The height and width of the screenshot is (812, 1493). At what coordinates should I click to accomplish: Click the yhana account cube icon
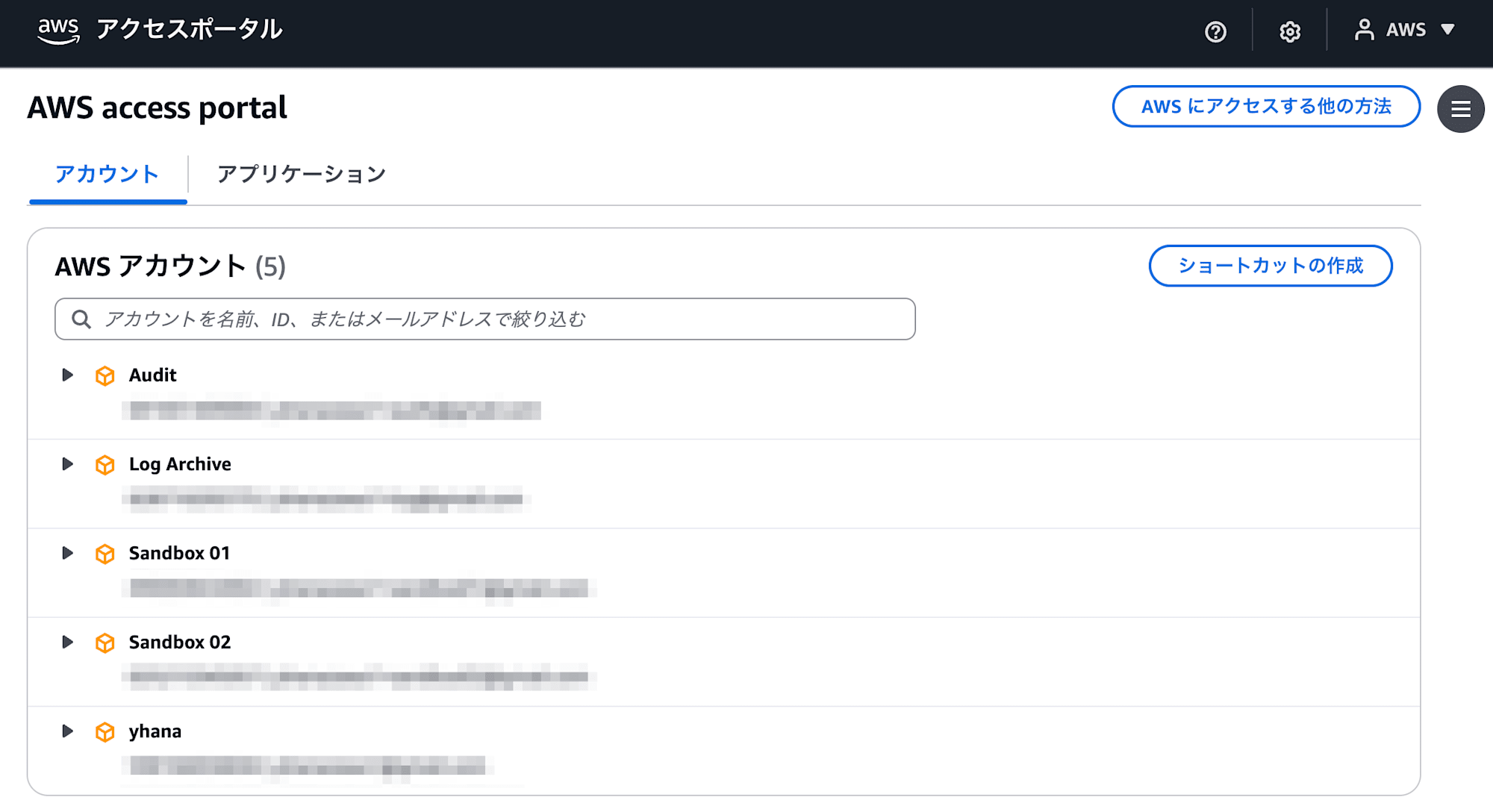coord(105,732)
